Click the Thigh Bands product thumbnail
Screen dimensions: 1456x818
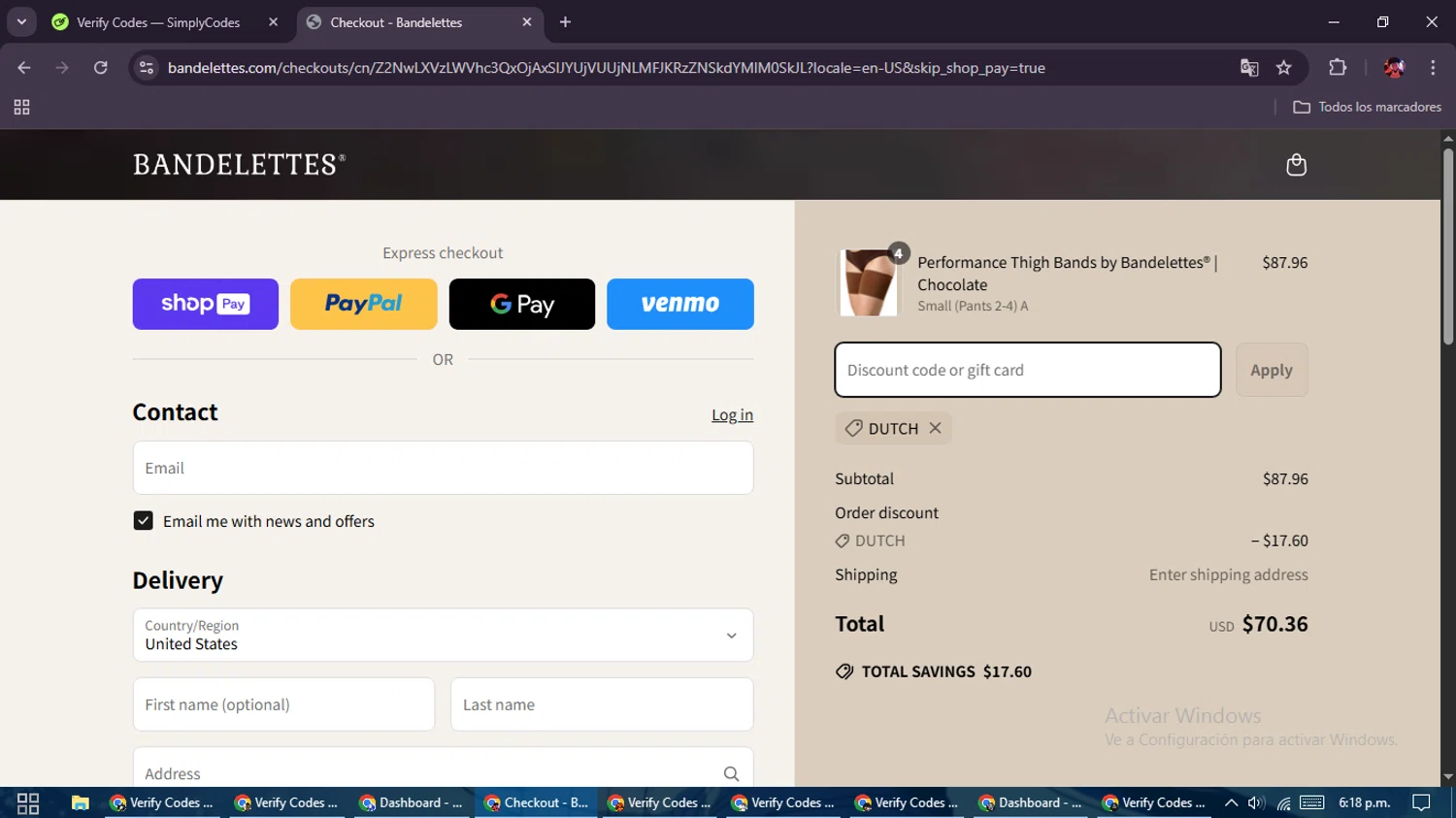(x=867, y=282)
